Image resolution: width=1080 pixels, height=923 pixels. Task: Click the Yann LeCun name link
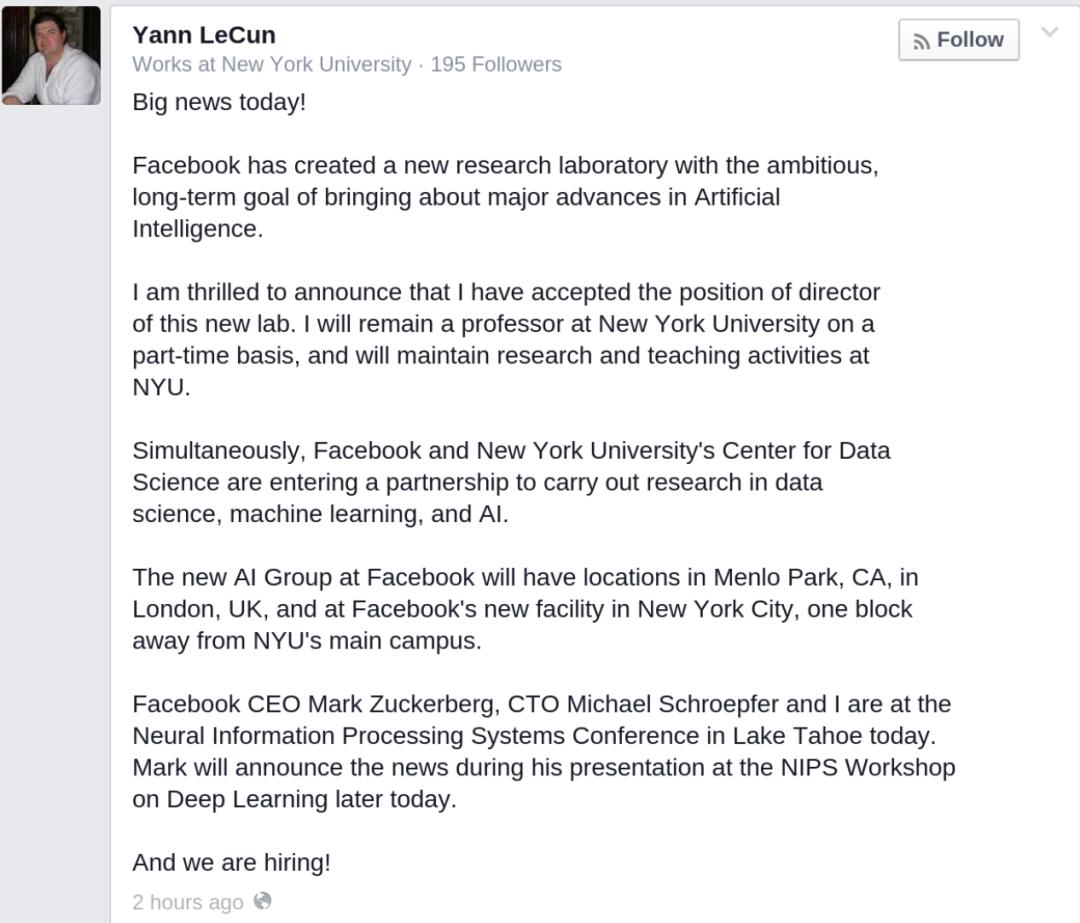pos(204,35)
